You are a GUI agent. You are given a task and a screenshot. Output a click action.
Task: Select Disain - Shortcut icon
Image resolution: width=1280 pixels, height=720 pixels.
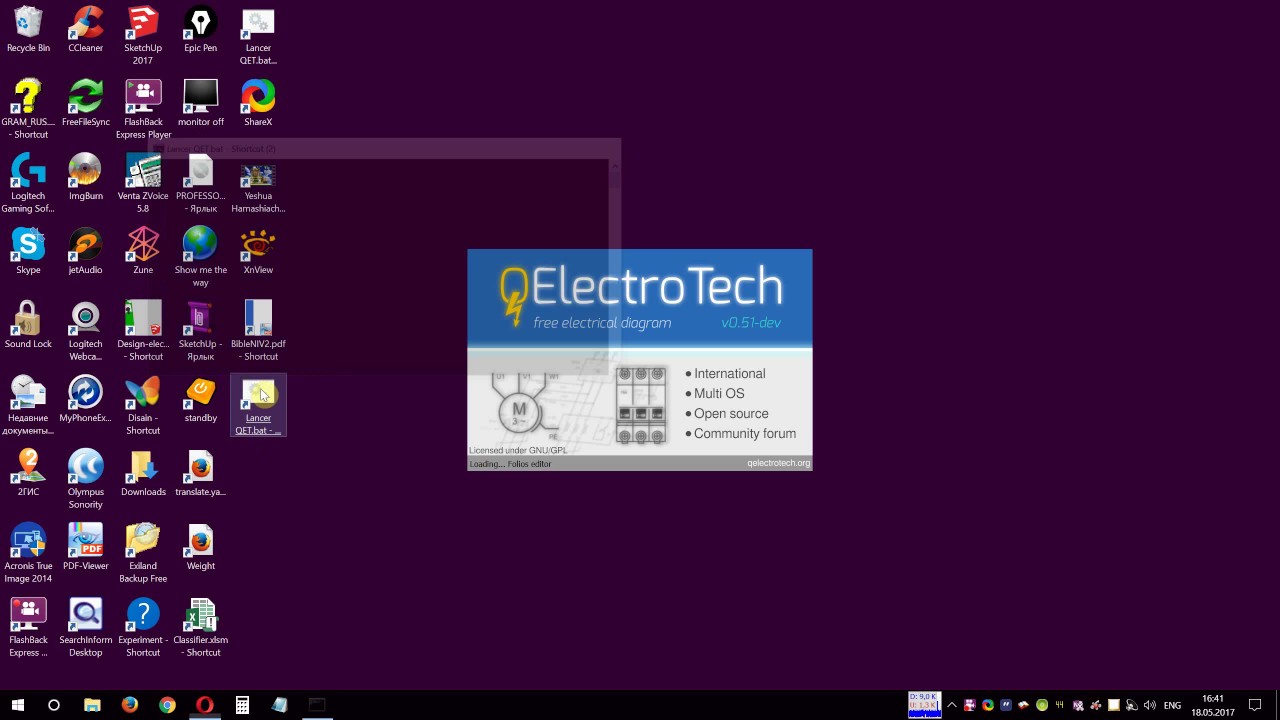tap(143, 405)
